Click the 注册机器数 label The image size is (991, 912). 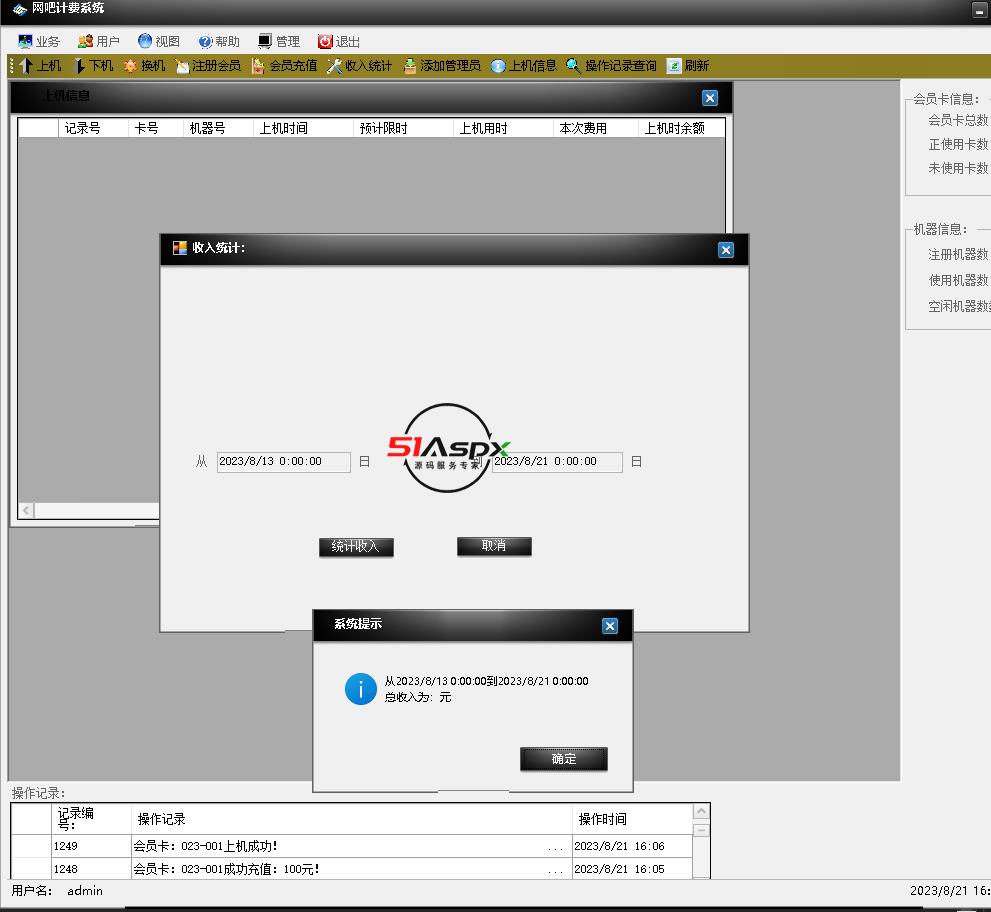[958, 254]
